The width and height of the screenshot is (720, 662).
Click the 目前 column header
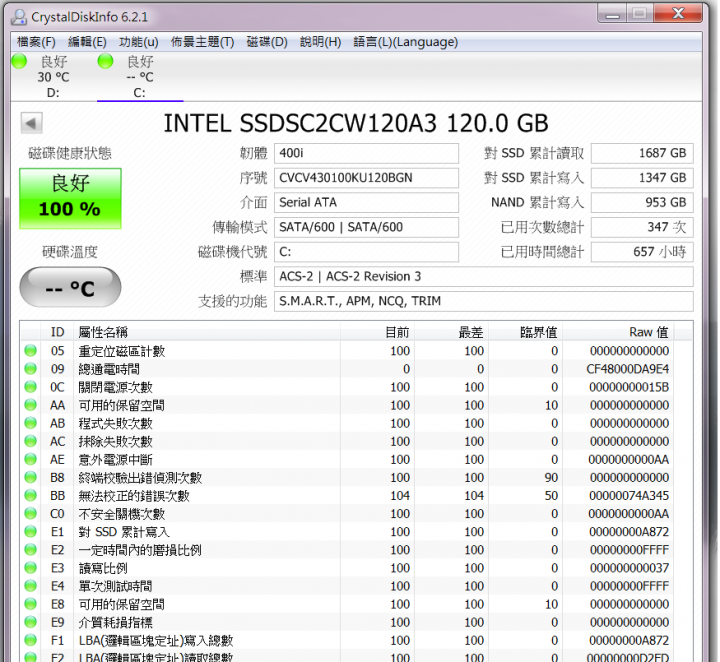tap(377, 332)
